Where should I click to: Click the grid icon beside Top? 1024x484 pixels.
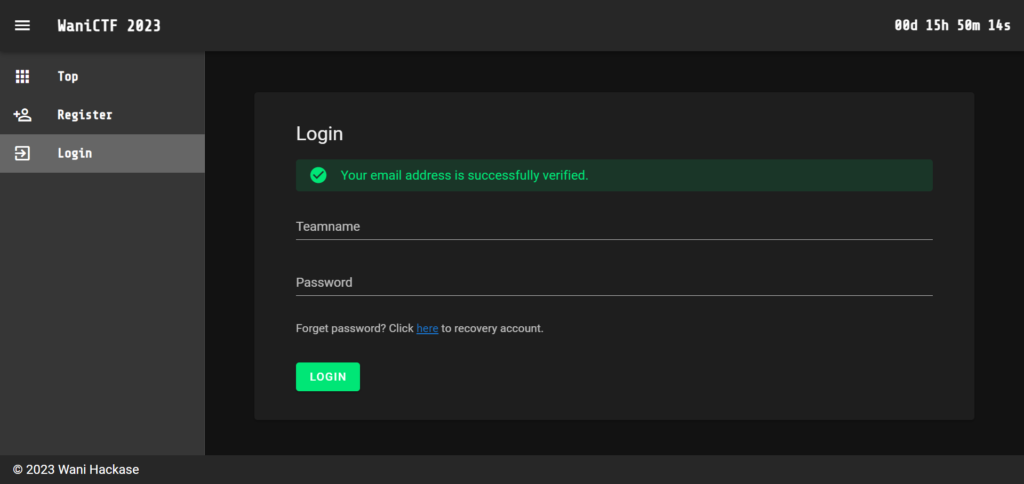[x=22, y=76]
